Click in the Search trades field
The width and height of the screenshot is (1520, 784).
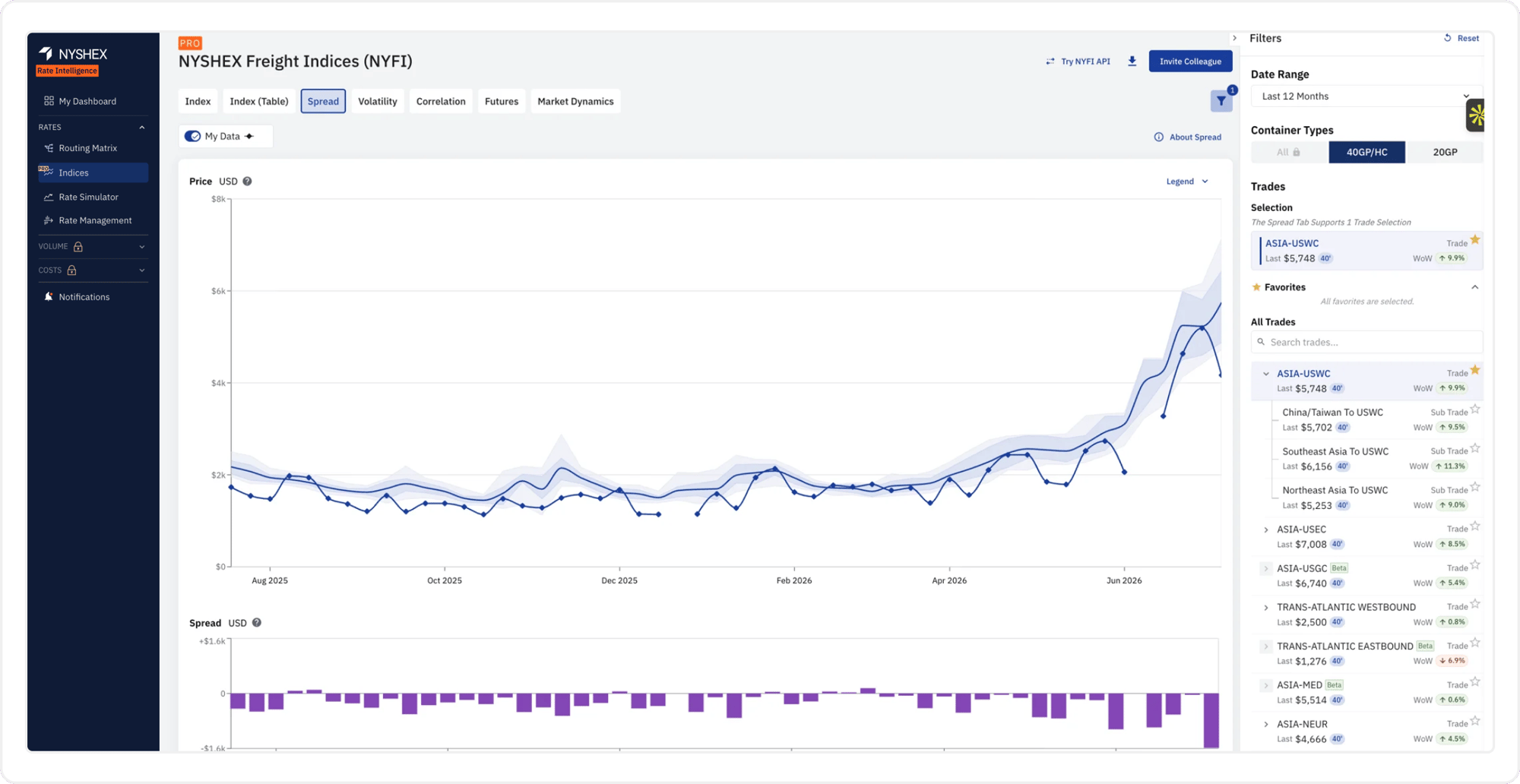(x=1366, y=342)
